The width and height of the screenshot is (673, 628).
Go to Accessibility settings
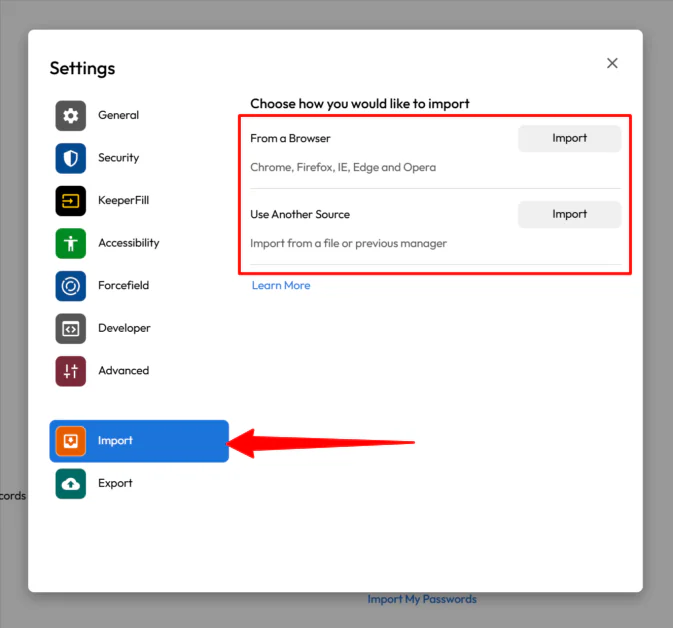pyautogui.click(x=139, y=243)
